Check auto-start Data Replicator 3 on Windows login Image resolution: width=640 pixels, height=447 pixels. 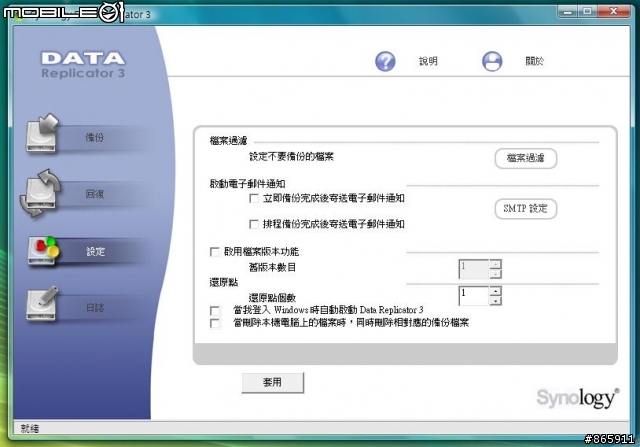[x=215, y=311]
